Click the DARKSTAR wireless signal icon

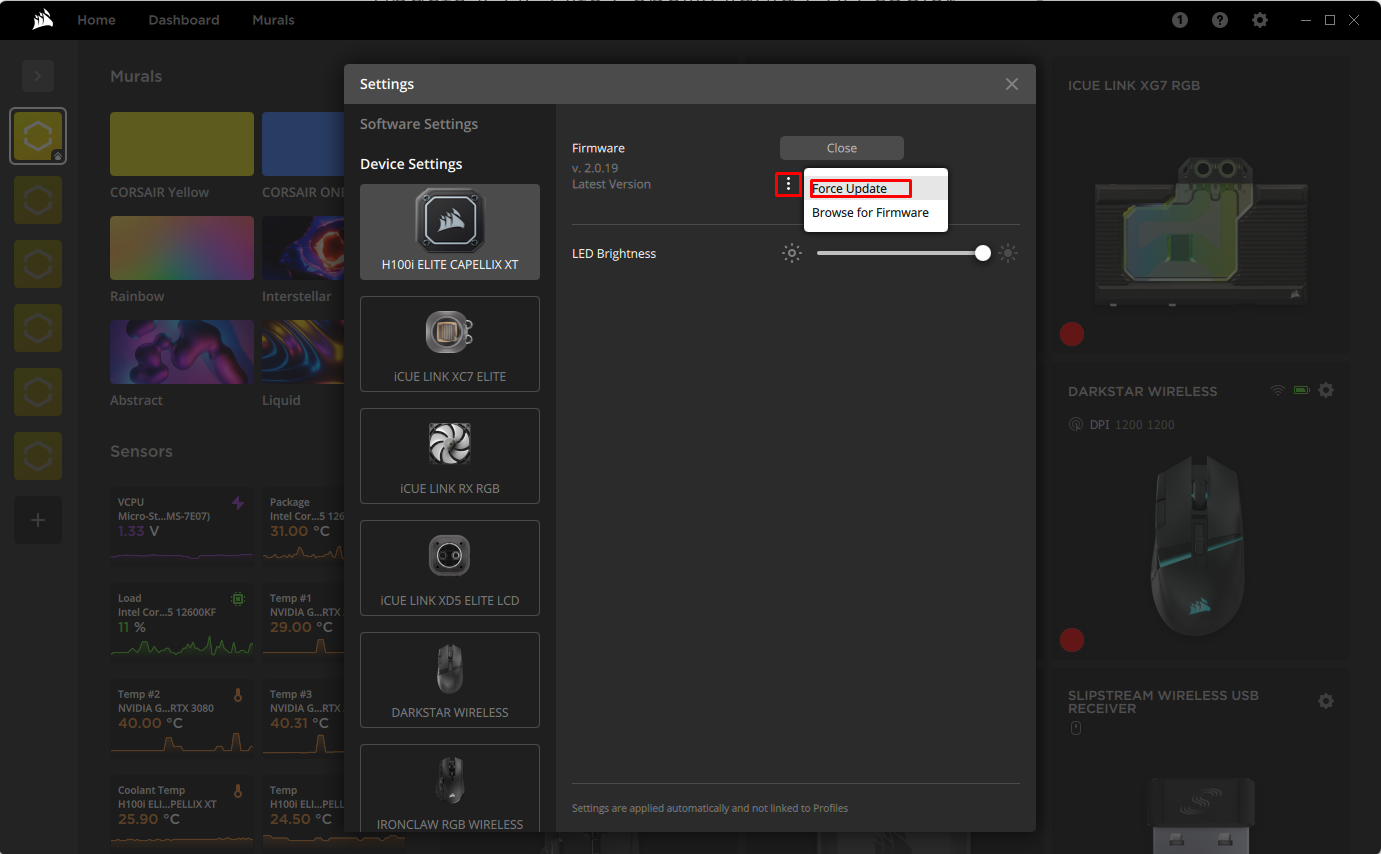[x=1278, y=390]
